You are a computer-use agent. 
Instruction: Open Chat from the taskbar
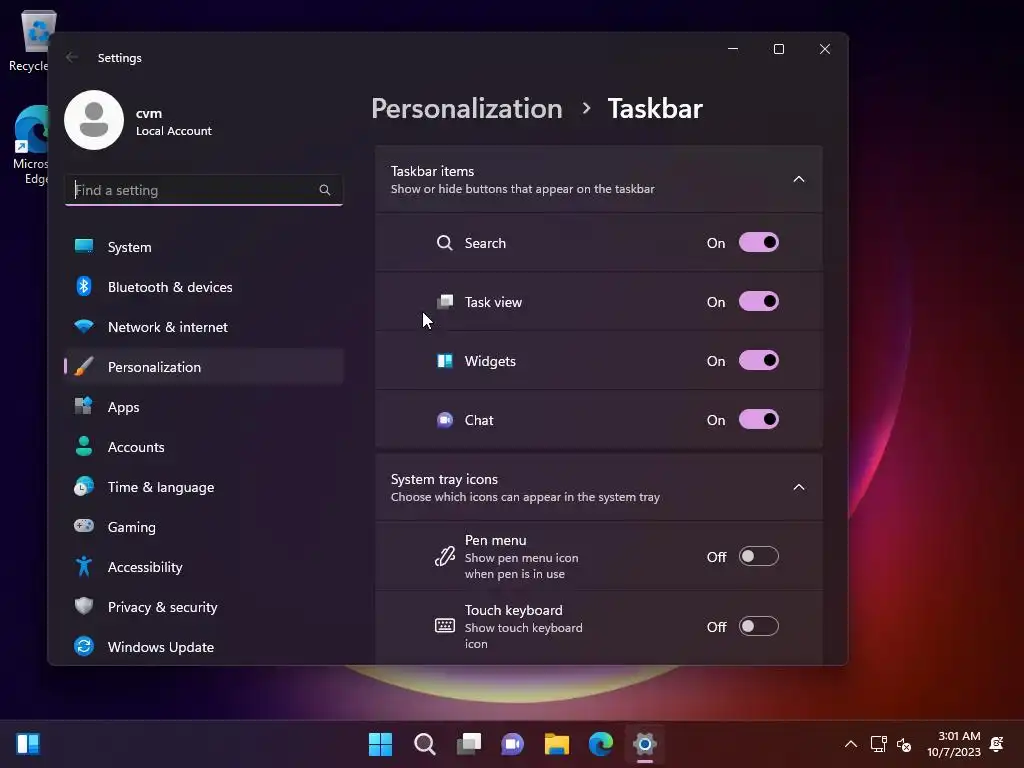513,744
